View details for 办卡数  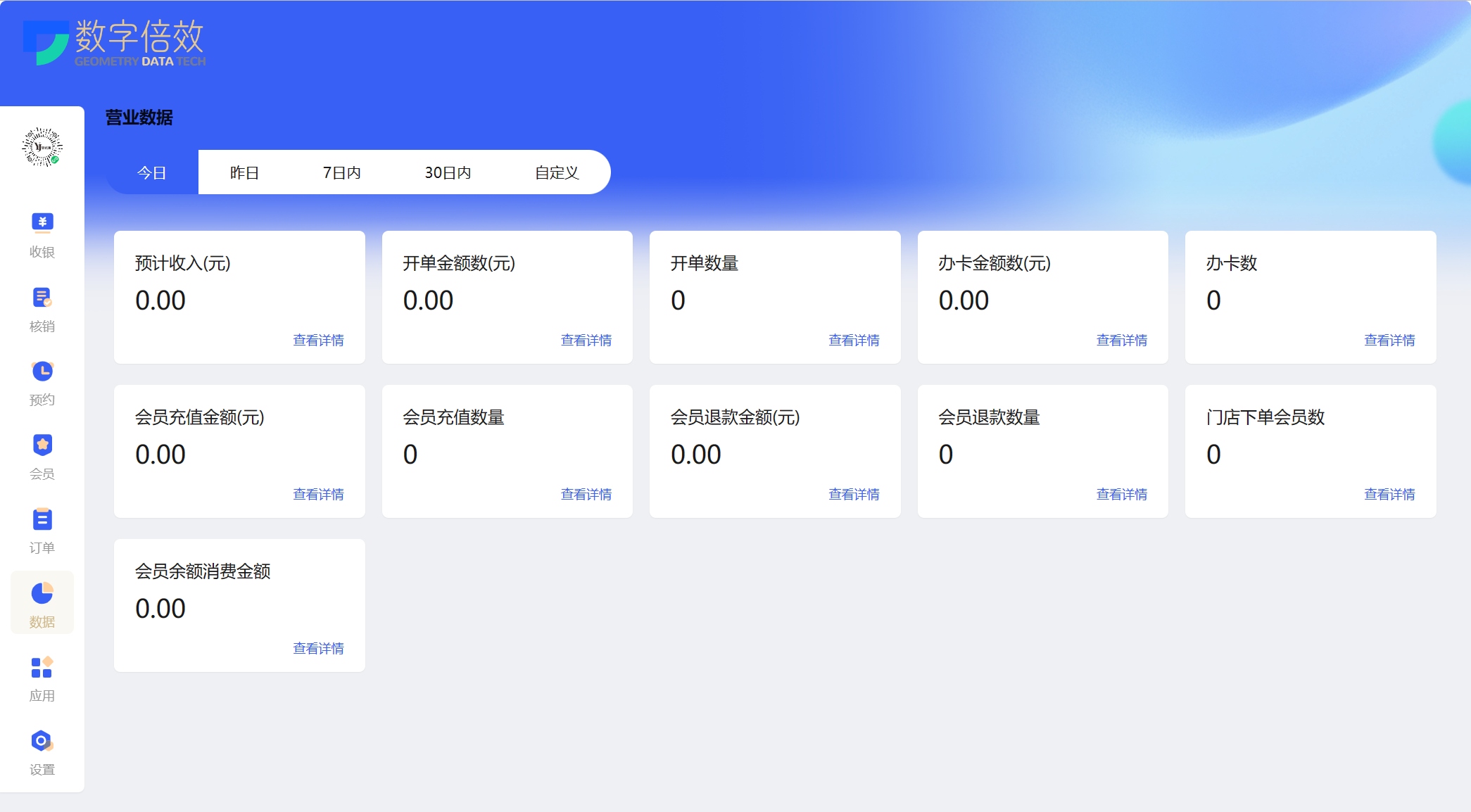1389,341
